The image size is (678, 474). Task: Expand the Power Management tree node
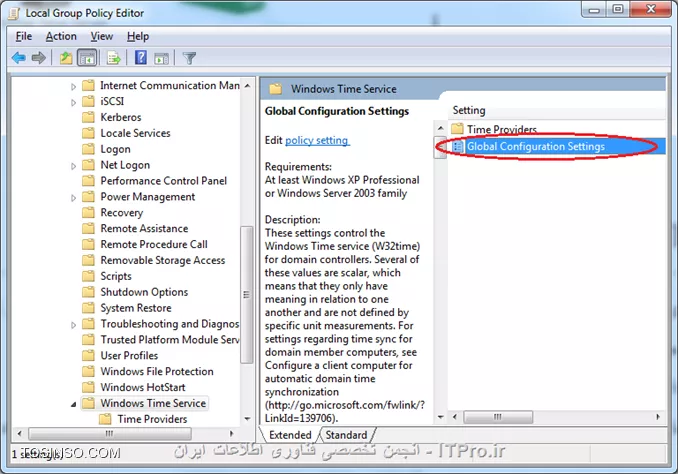(74, 198)
